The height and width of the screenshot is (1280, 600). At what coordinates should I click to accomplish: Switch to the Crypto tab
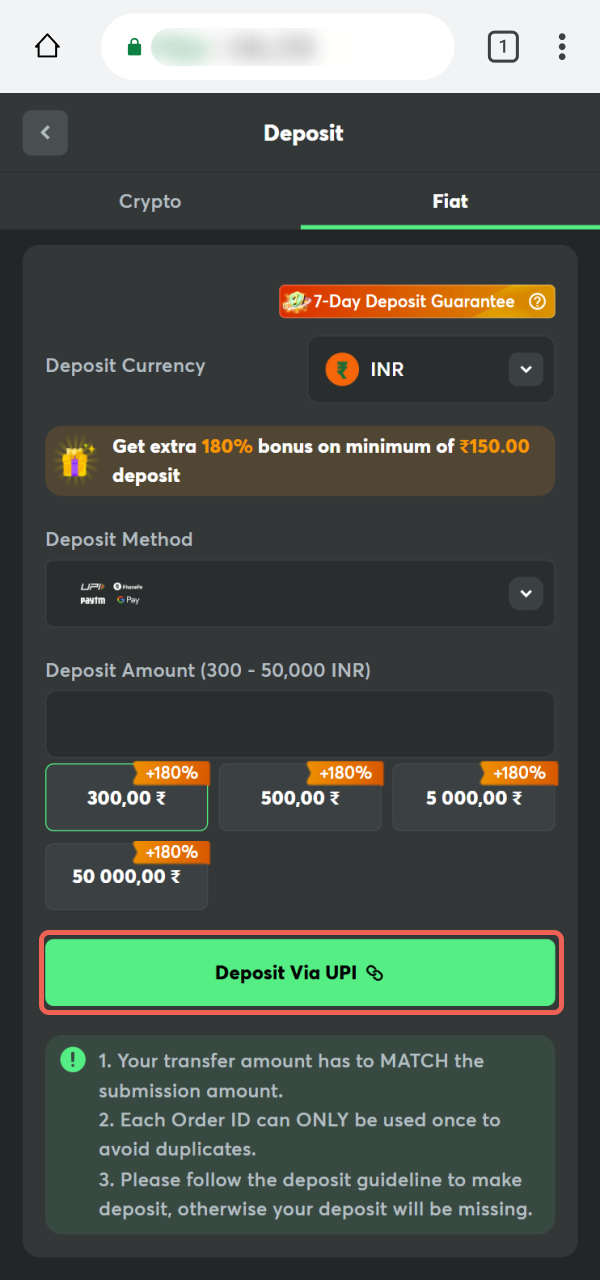(x=149, y=201)
